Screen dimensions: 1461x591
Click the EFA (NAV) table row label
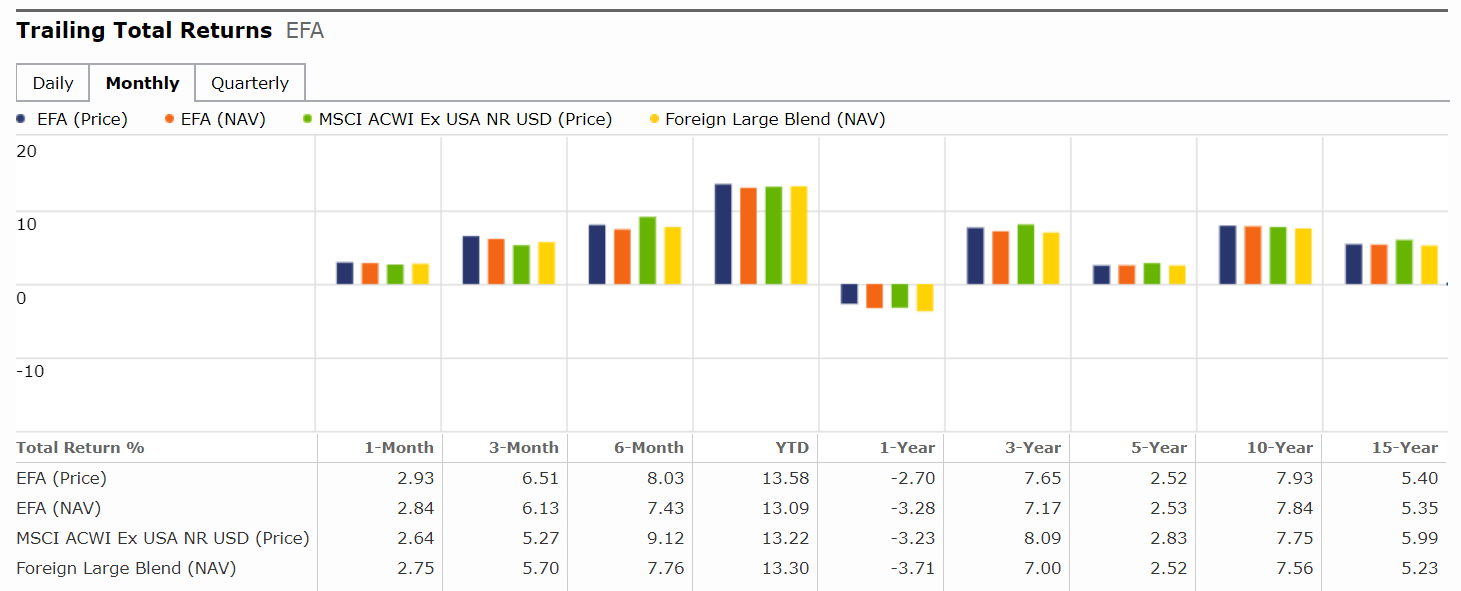[x=59, y=508]
